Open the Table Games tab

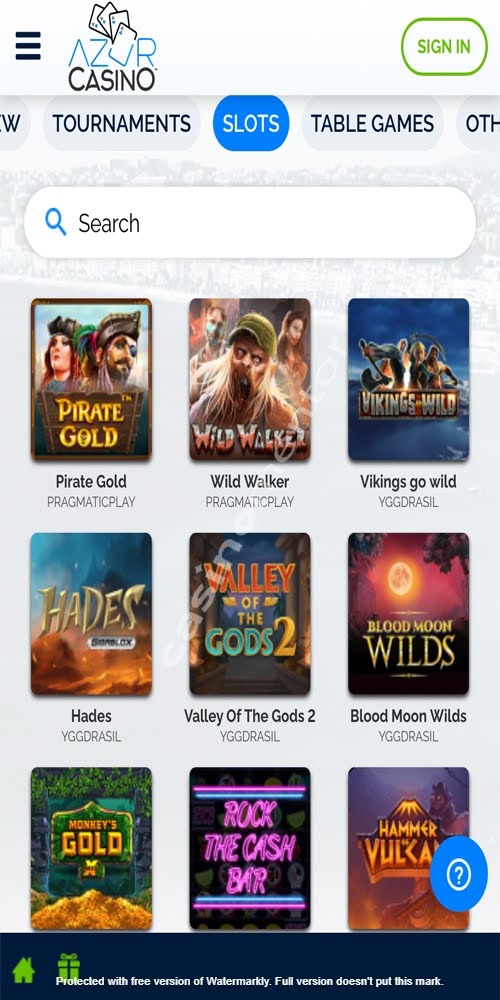click(x=372, y=123)
